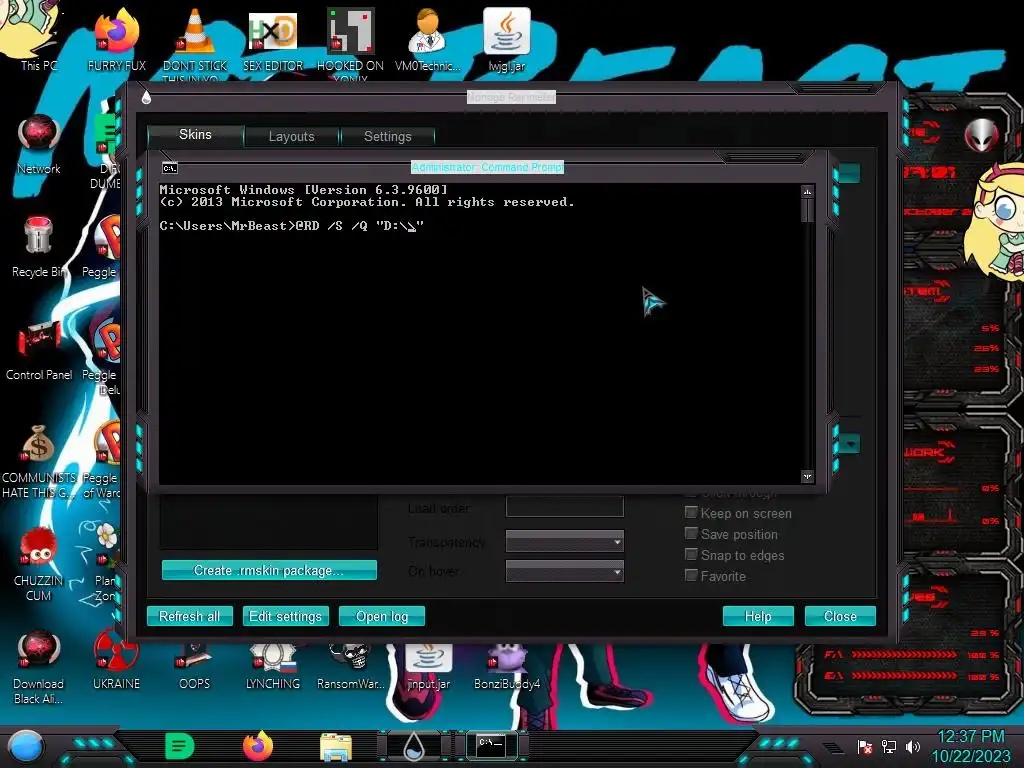Click the Command Prompt scrollbar up arrow
This screenshot has height=768, width=1024.
click(807, 192)
